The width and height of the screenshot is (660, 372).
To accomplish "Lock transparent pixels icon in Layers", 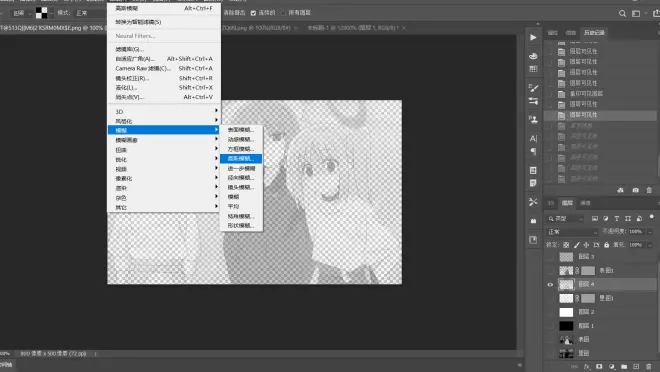I will click(x=566, y=244).
